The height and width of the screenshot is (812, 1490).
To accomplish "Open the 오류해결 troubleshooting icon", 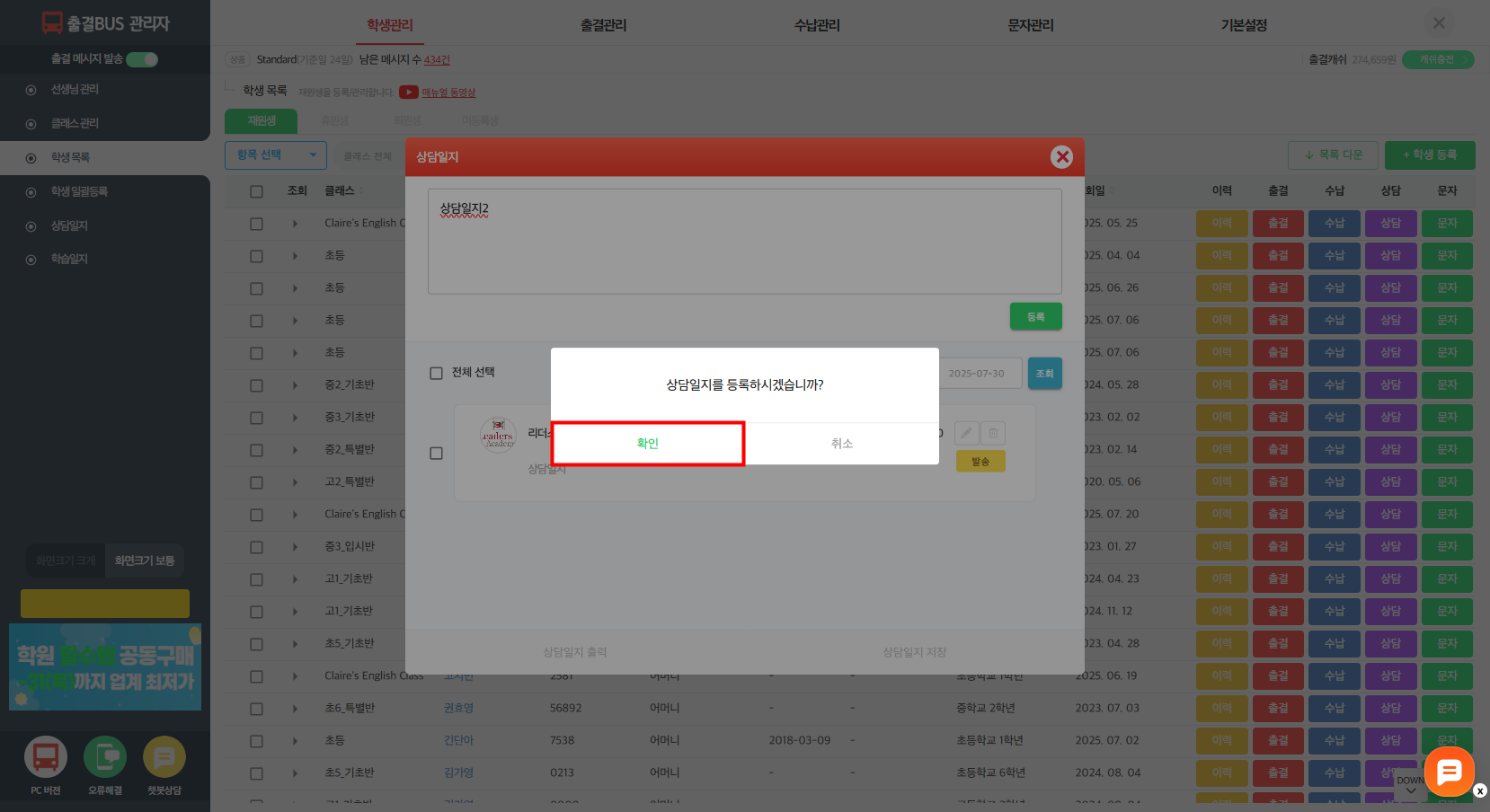I will [105, 757].
